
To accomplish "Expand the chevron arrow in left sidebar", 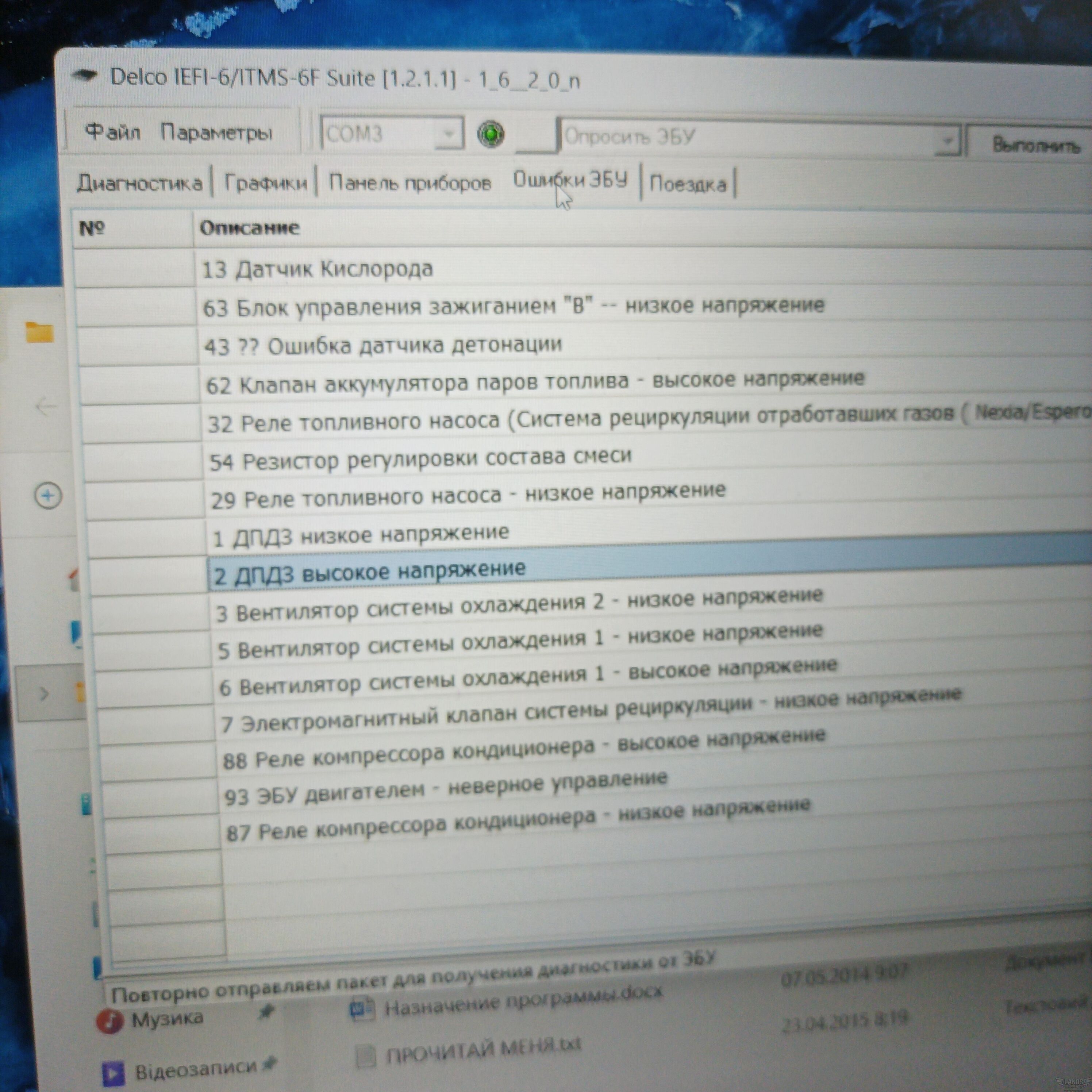I will [44, 693].
